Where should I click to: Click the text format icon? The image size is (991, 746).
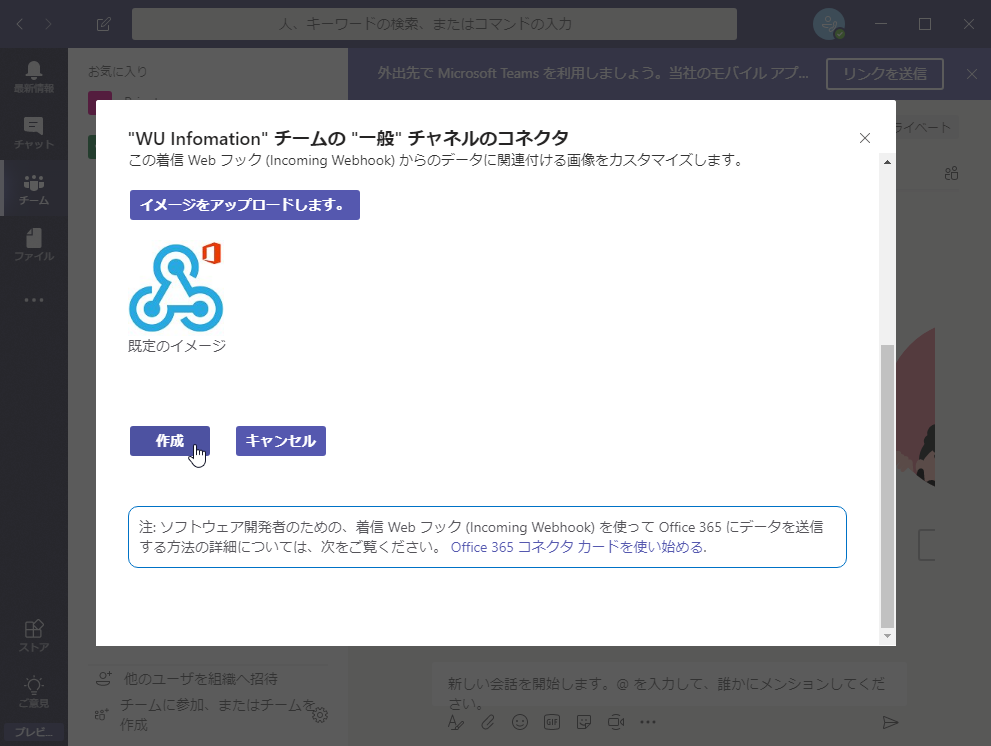(x=456, y=722)
